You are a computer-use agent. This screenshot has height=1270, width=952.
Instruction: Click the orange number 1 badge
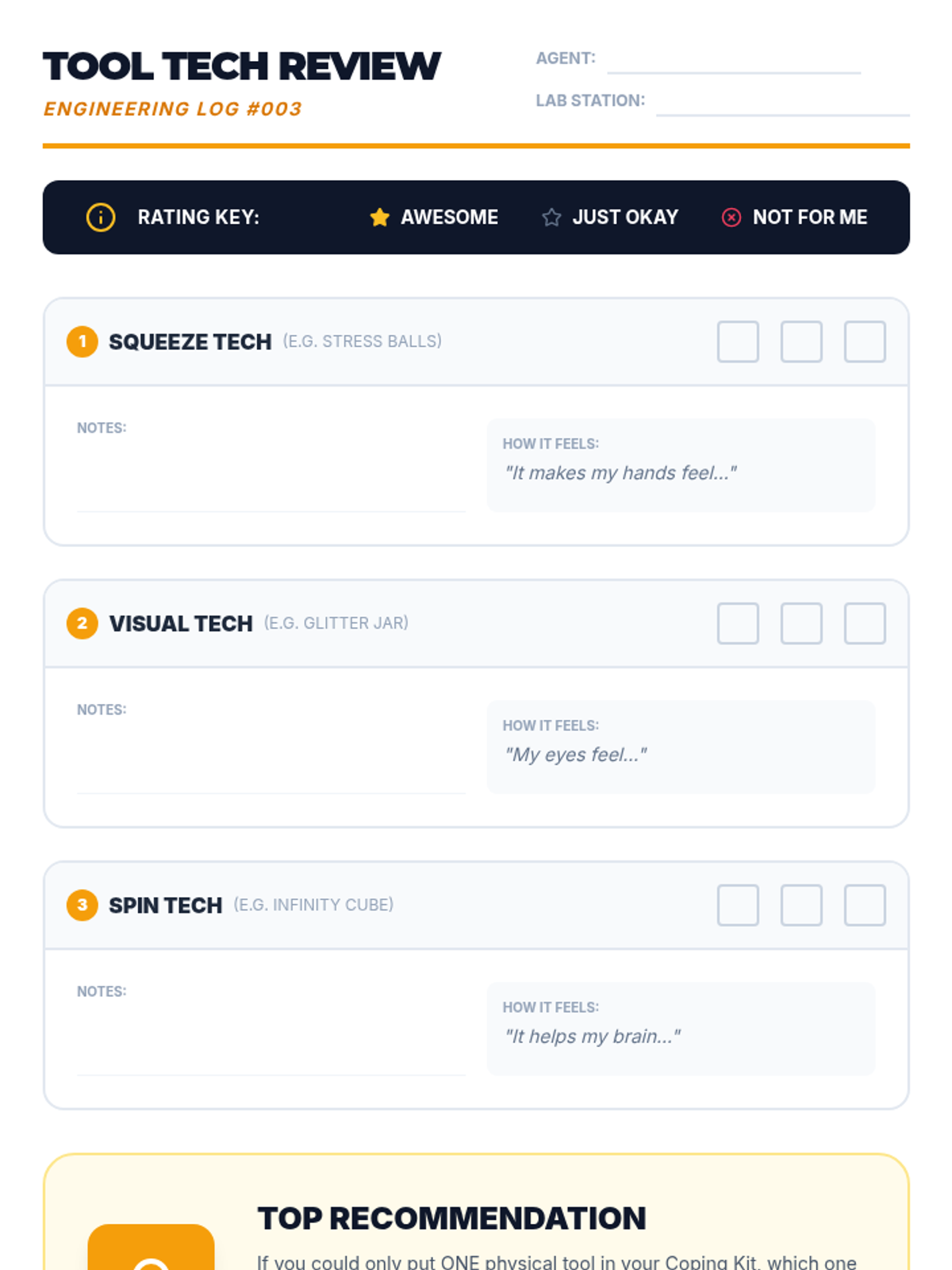(x=83, y=342)
